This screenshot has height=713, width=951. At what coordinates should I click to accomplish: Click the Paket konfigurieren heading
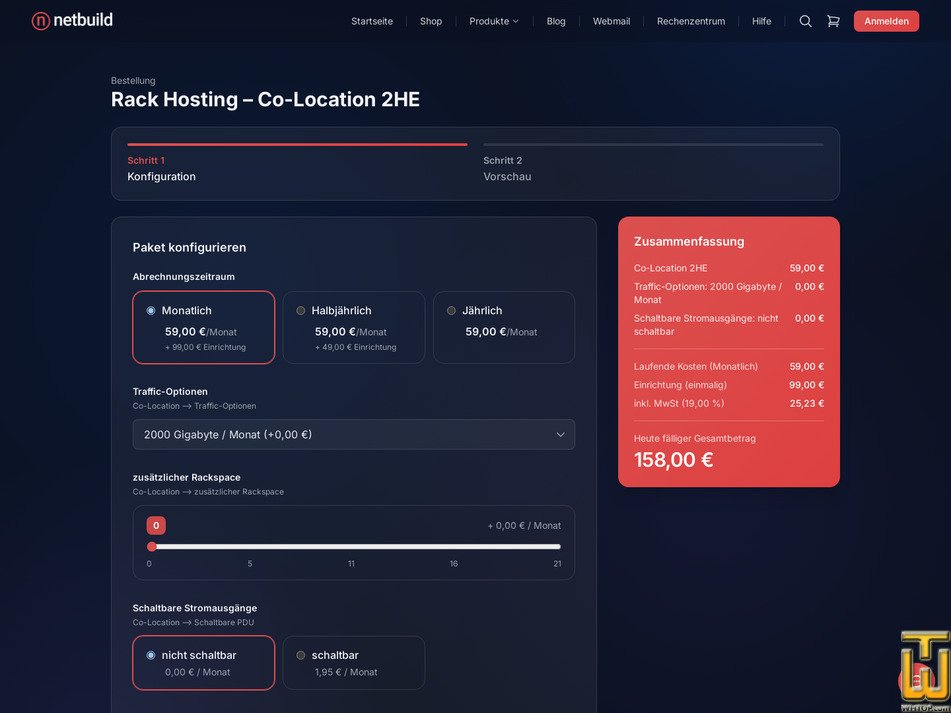pyautogui.click(x=189, y=247)
